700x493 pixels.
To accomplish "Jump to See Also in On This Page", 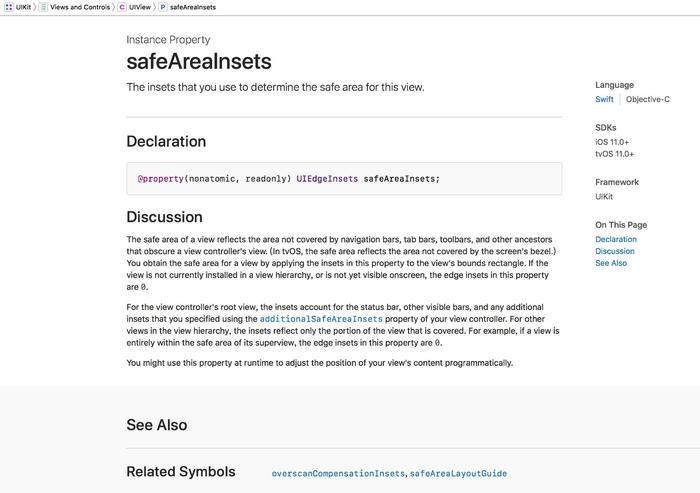I will tap(611, 263).
